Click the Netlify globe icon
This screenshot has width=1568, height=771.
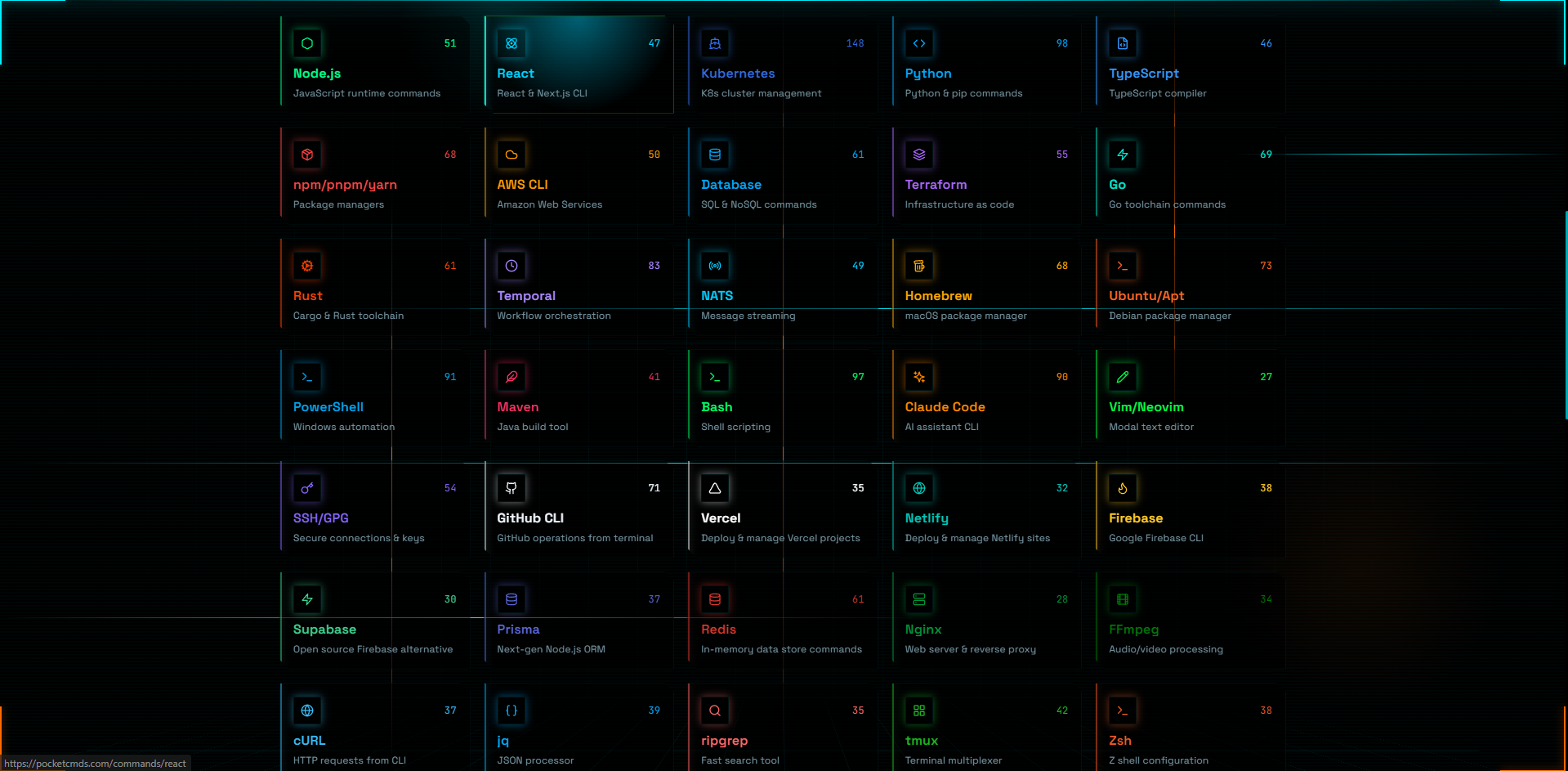pos(919,488)
